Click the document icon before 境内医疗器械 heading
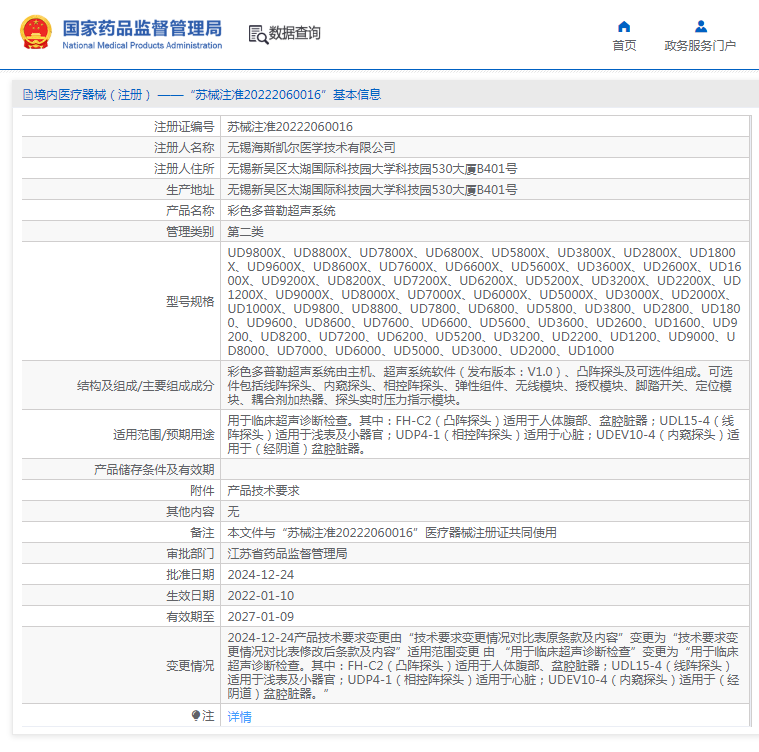The height and width of the screenshot is (752, 759). click(27, 95)
